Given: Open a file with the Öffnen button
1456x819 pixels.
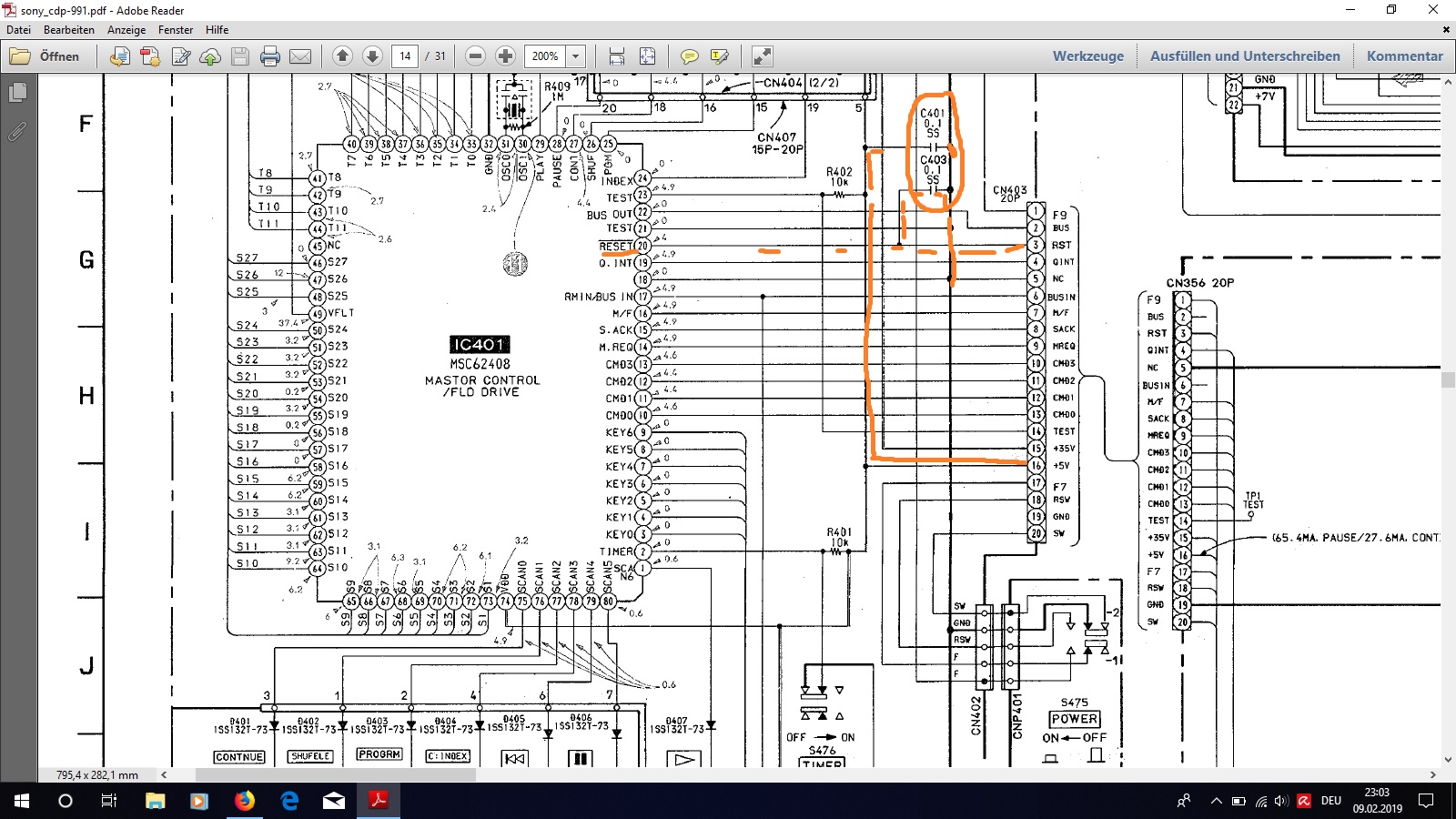Looking at the screenshot, I should pyautogui.click(x=45, y=56).
